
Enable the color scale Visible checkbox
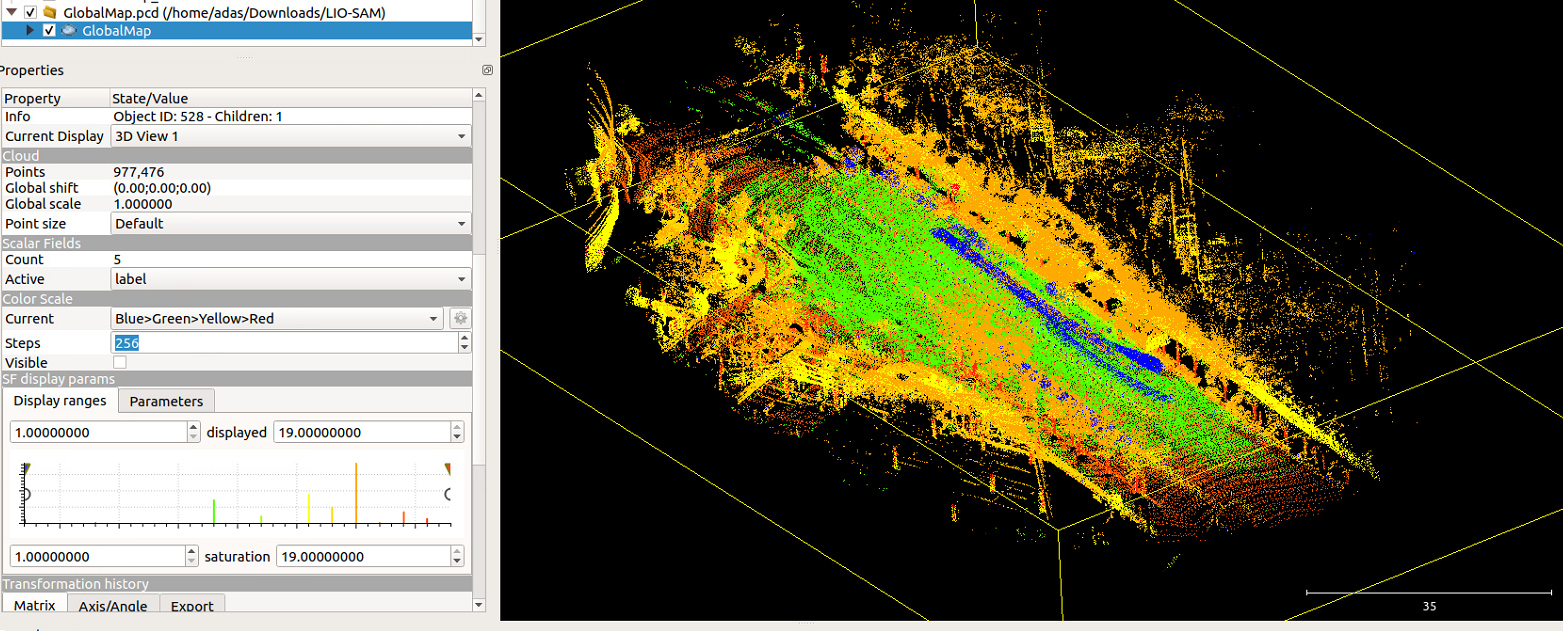[x=120, y=362]
